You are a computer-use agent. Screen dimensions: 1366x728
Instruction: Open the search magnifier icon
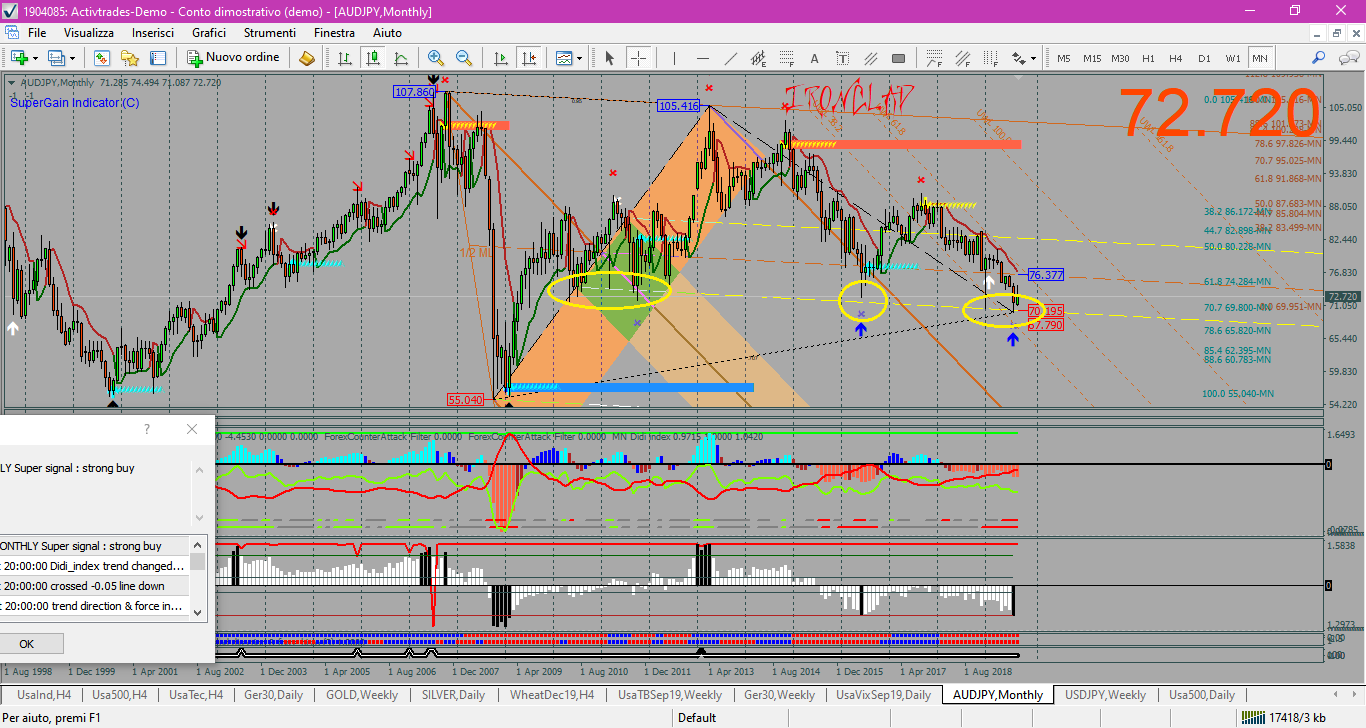pos(1319,58)
